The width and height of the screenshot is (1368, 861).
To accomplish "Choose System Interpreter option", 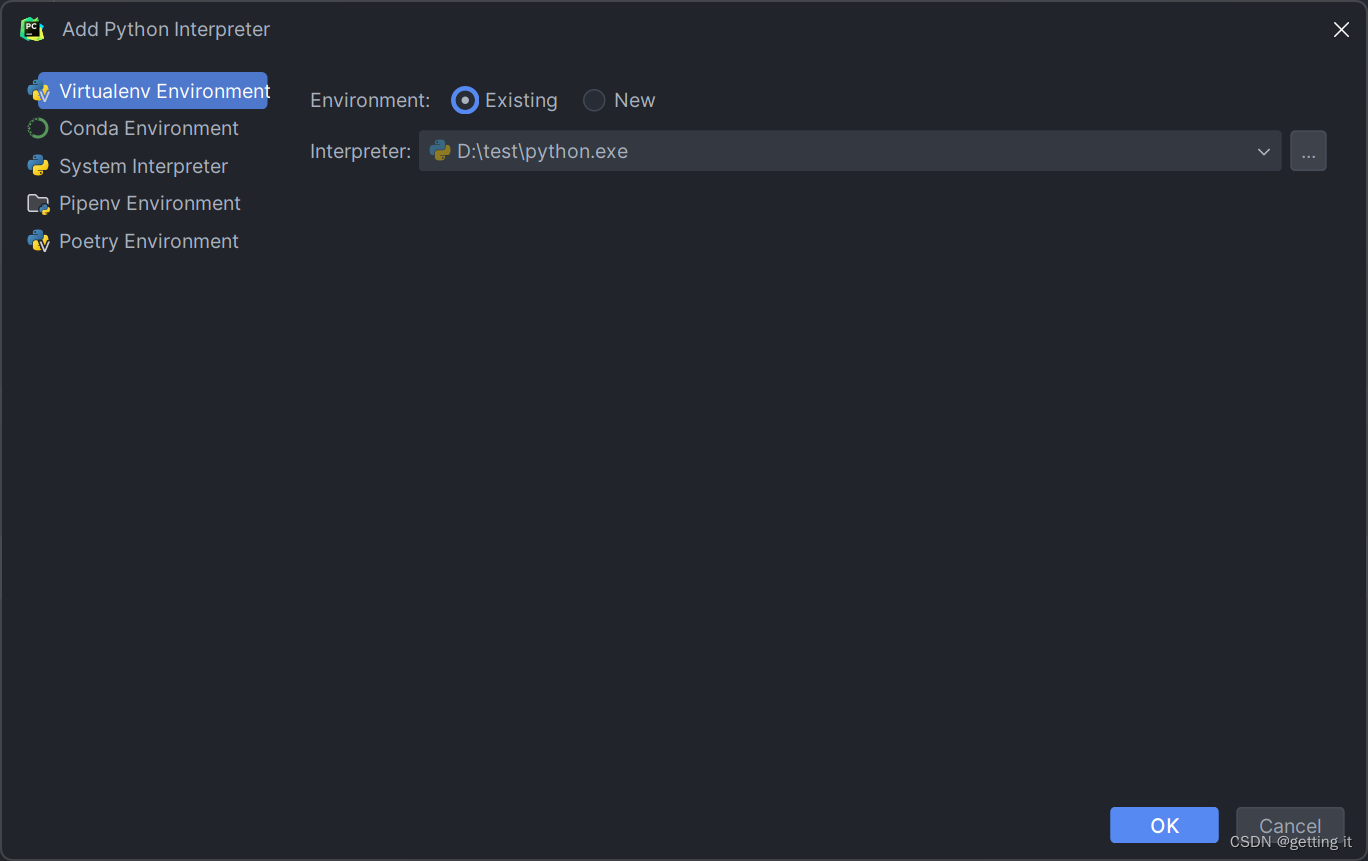I will click(143, 166).
